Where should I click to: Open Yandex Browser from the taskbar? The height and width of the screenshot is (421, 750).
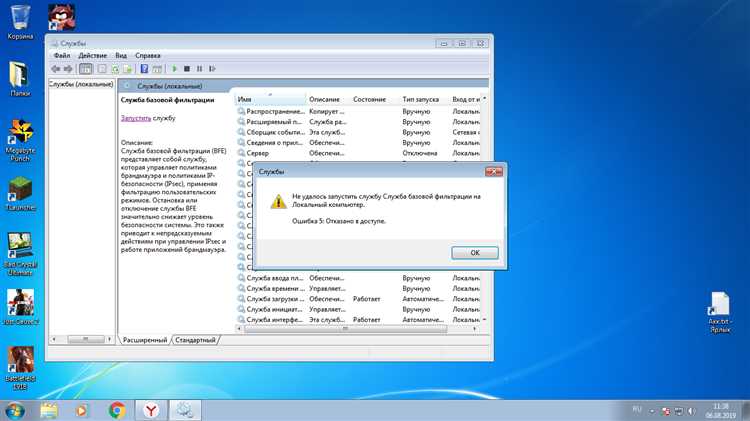tap(151, 410)
